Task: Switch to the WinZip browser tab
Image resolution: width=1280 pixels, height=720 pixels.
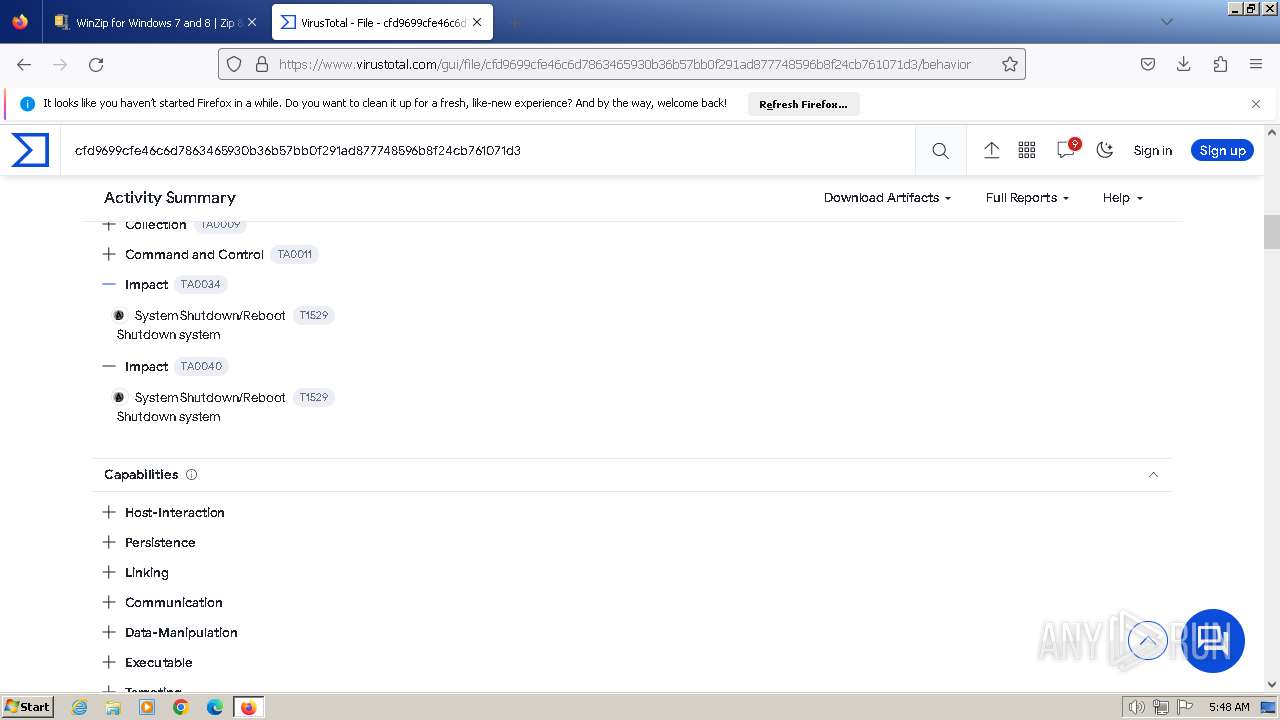Action: tap(155, 22)
